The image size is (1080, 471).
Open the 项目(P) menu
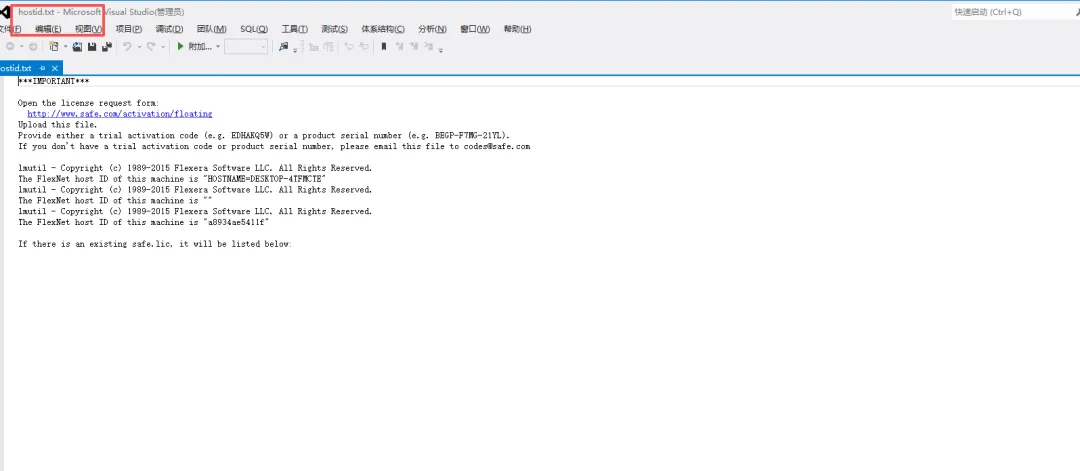(129, 29)
